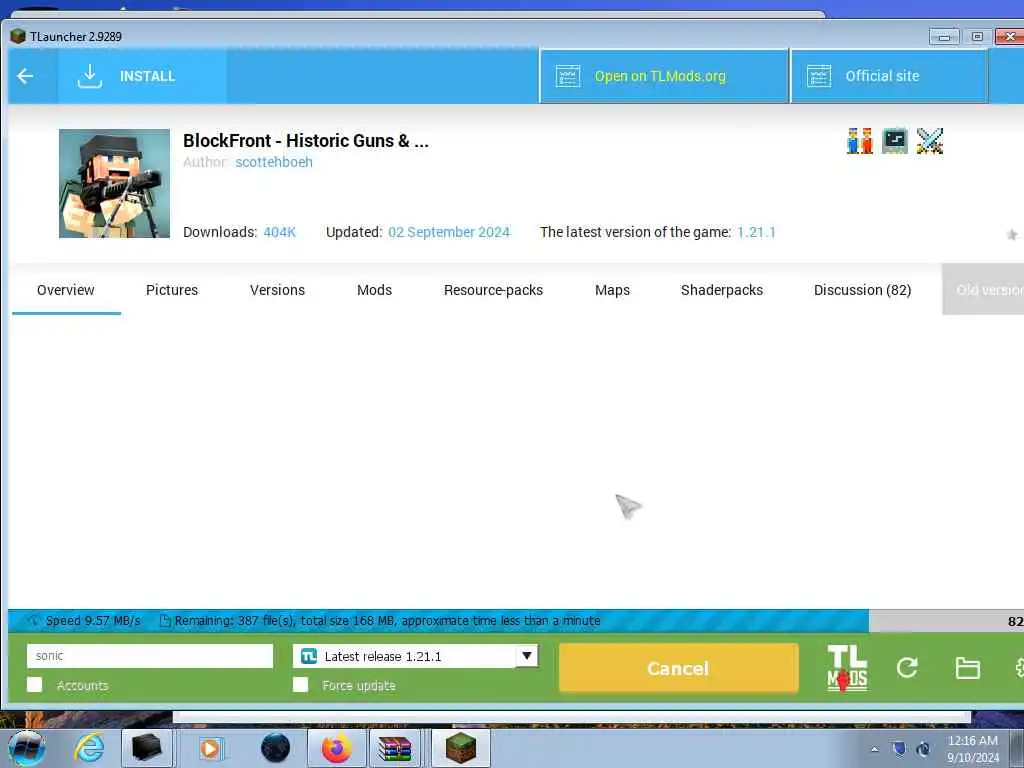Image resolution: width=1024 pixels, height=768 pixels.
Task: Open author scottehboeh's profile link
Action: [274, 162]
